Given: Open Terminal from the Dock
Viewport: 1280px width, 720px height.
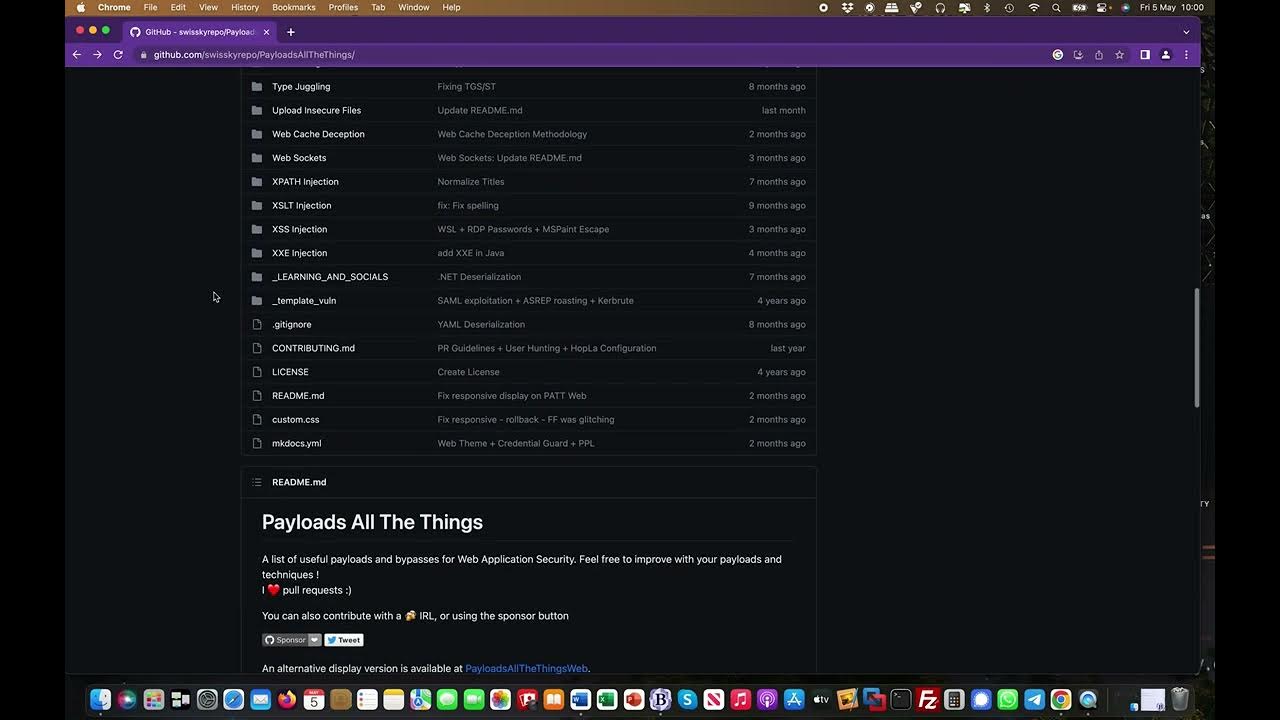Looking at the screenshot, I should pyautogui.click(x=901, y=700).
